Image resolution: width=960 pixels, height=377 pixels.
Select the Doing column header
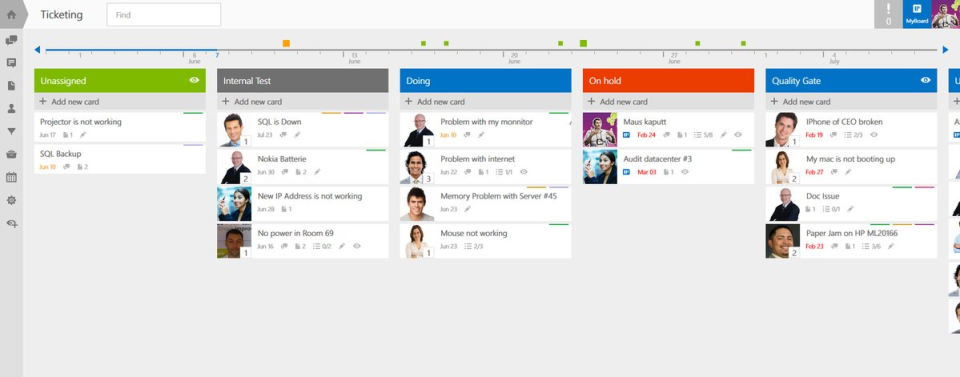pyautogui.click(x=486, y=80)
